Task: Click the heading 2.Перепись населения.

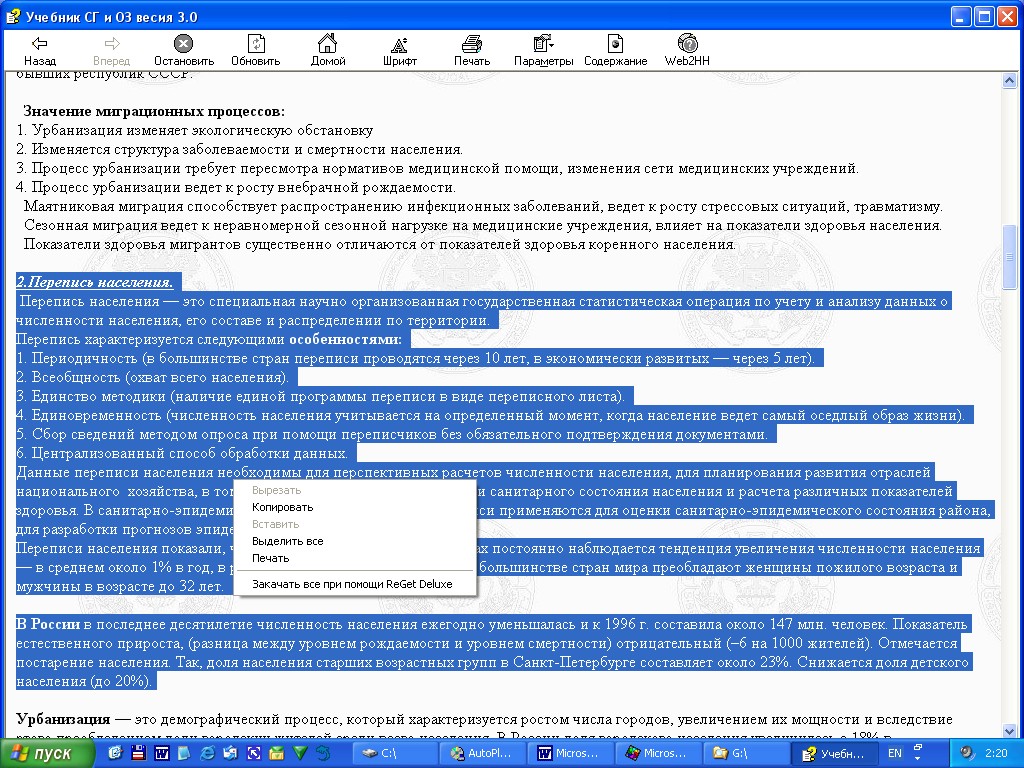Action: [95, 282]
